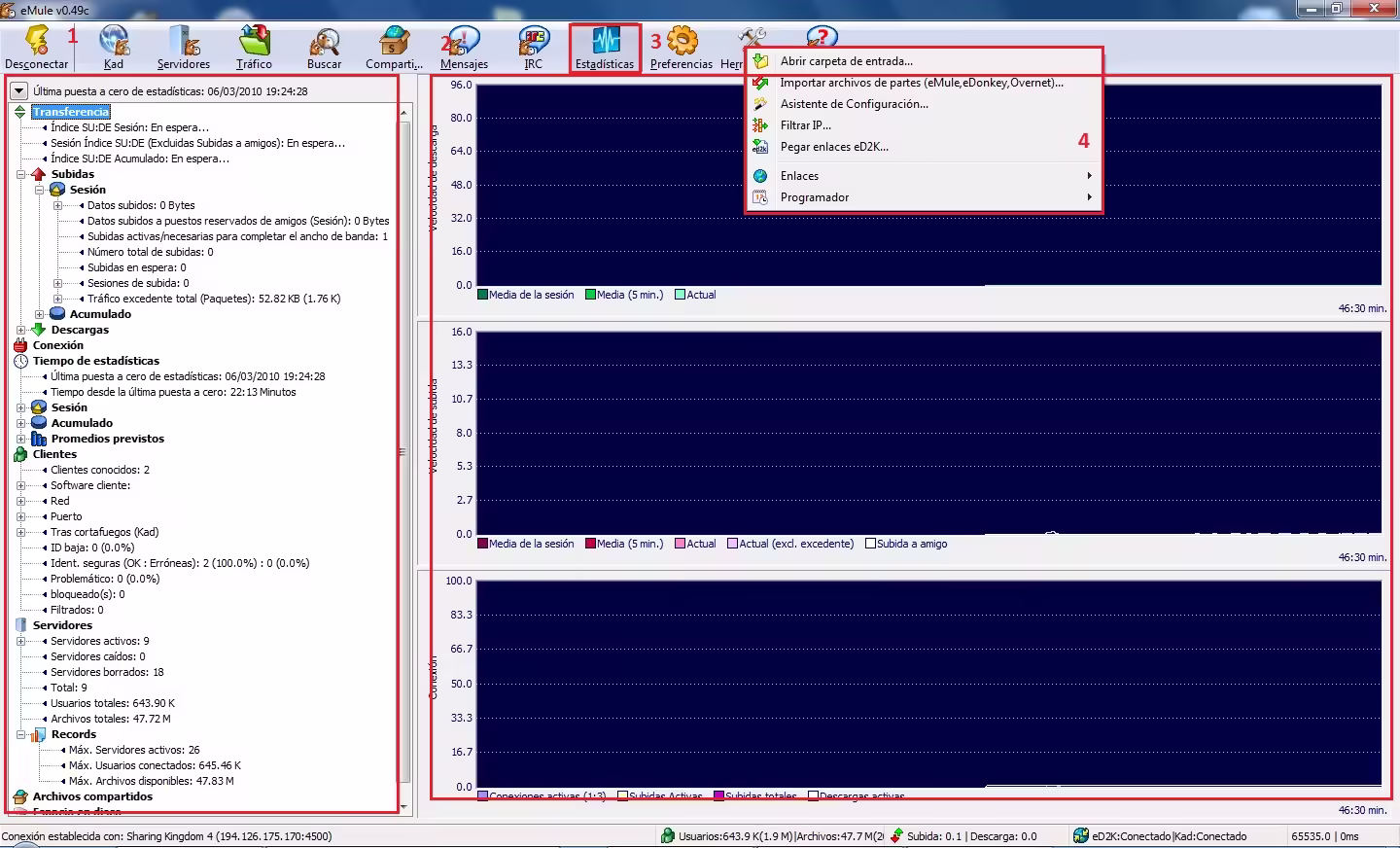Expand Sesiones de subida node
1400x848 pixels.
pyautogui.click(x=57, y=283)
